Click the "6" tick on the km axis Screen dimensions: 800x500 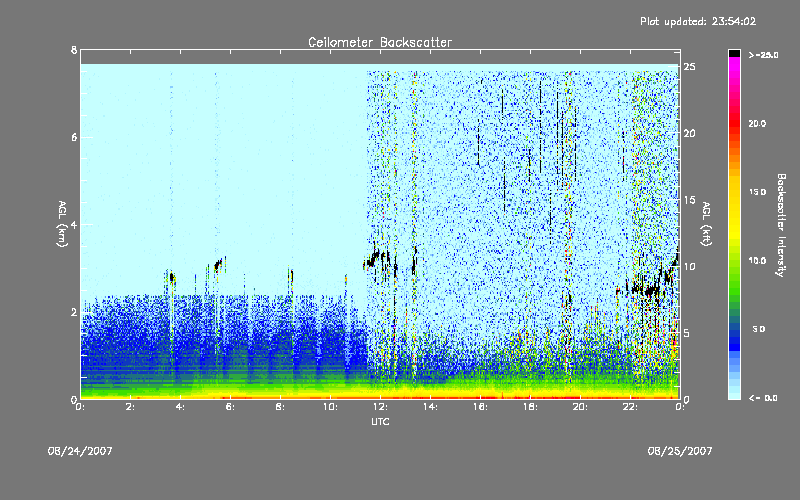(74, 137)
